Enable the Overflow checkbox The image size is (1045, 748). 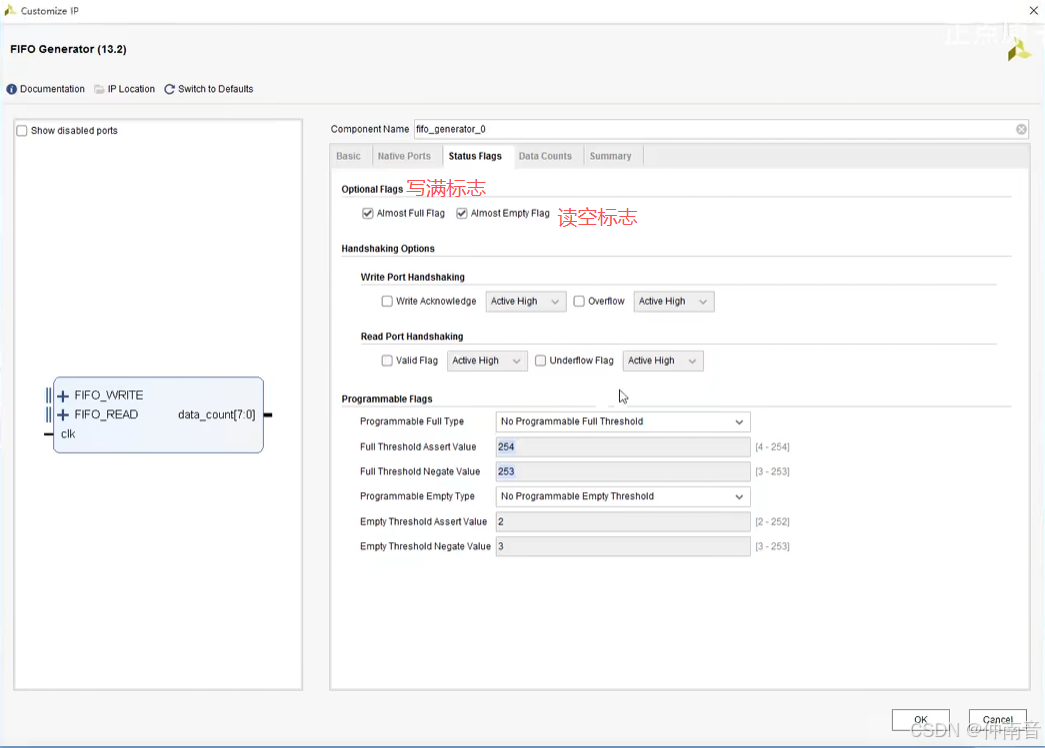pos(578,301)
